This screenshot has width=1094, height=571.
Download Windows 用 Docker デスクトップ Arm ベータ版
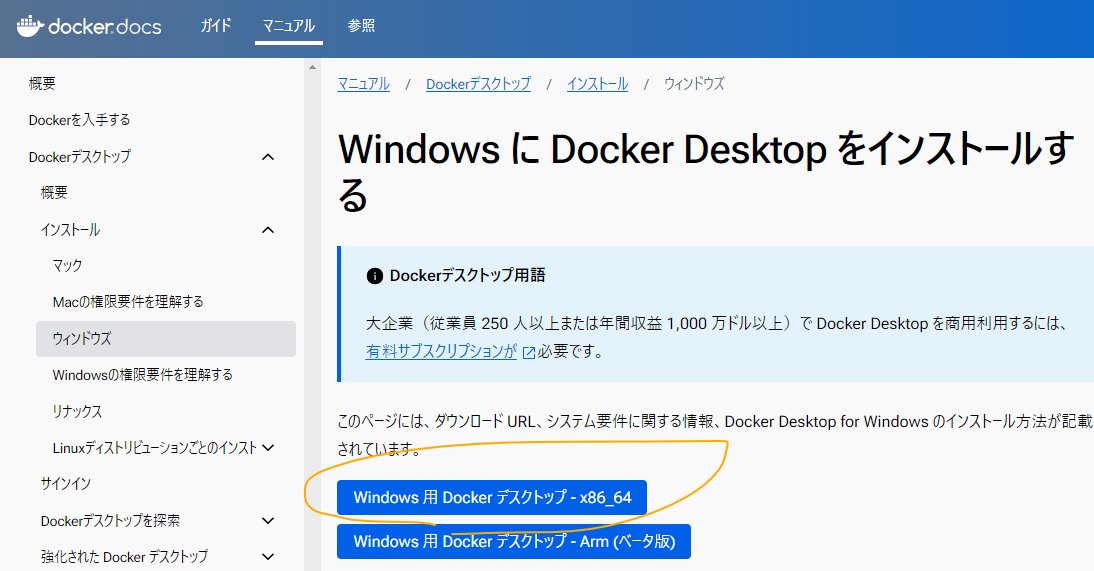click(514, 542)
